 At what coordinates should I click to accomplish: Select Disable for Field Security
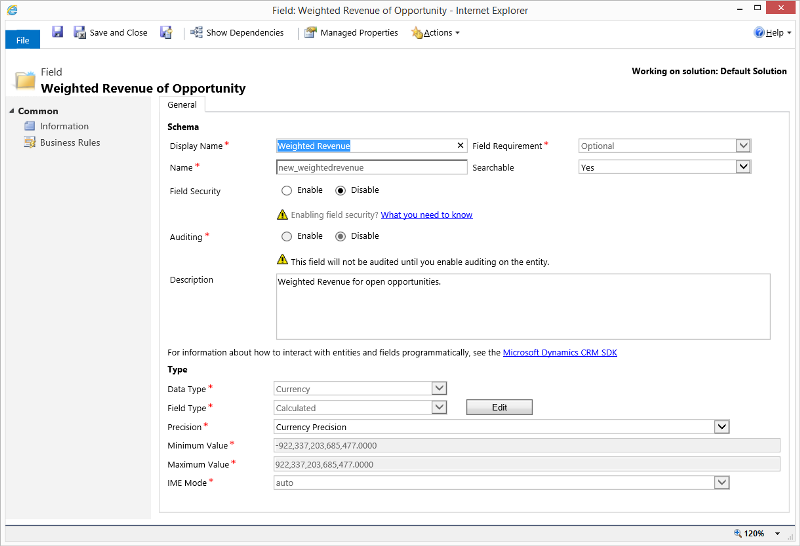[x=341, y=190]
